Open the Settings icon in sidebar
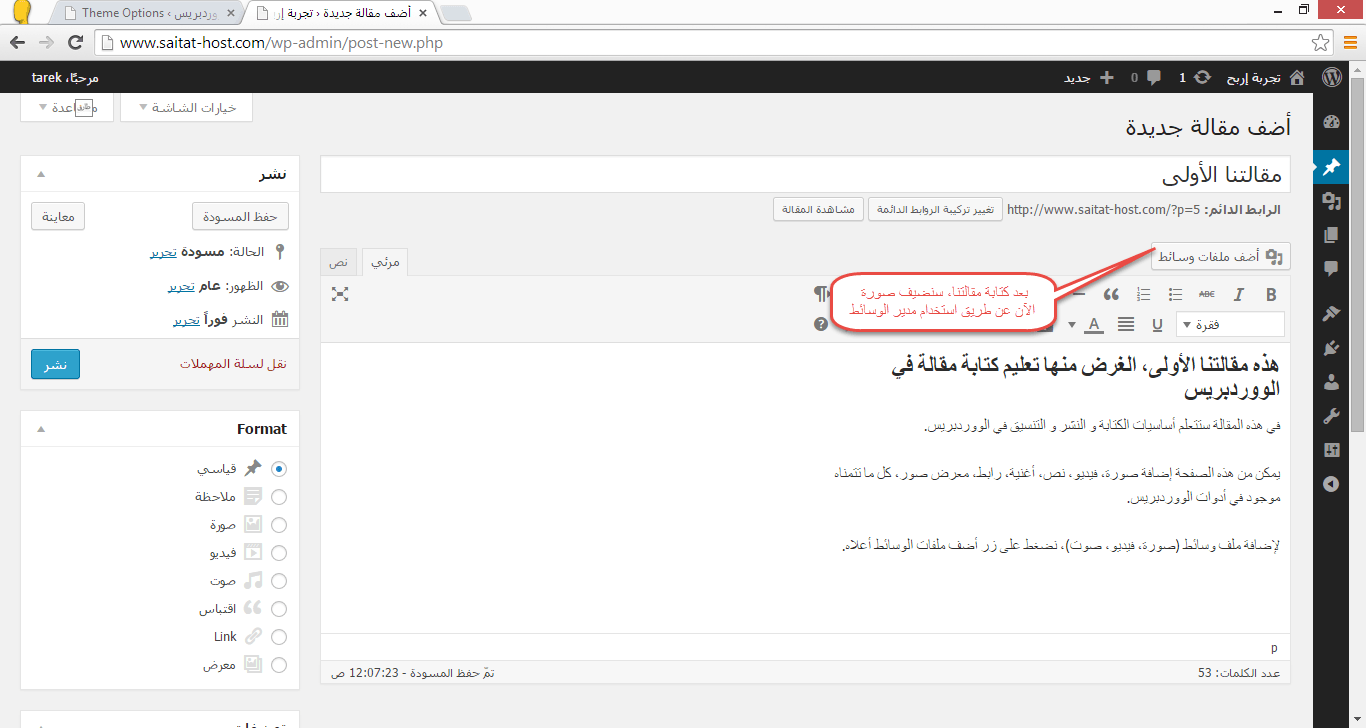The height and width of the screenshot is (728, 1366). pos(1331,450)
